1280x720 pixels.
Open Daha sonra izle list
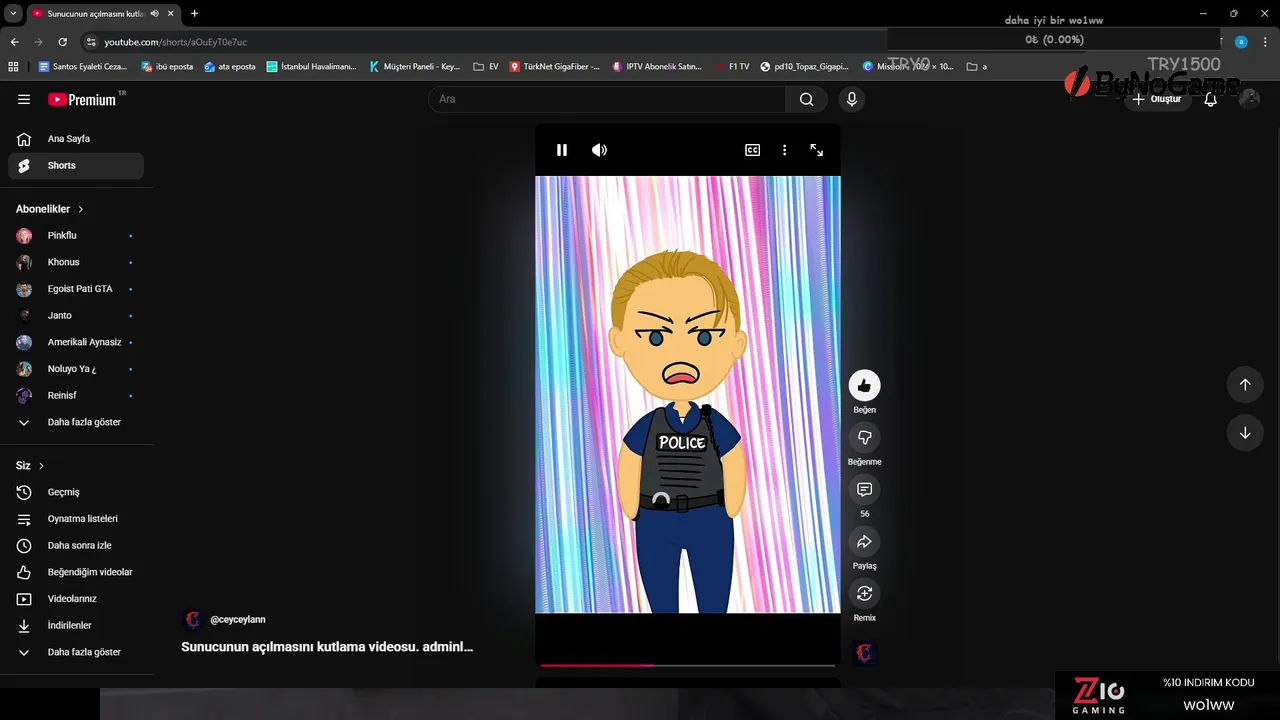coord(76,545)
